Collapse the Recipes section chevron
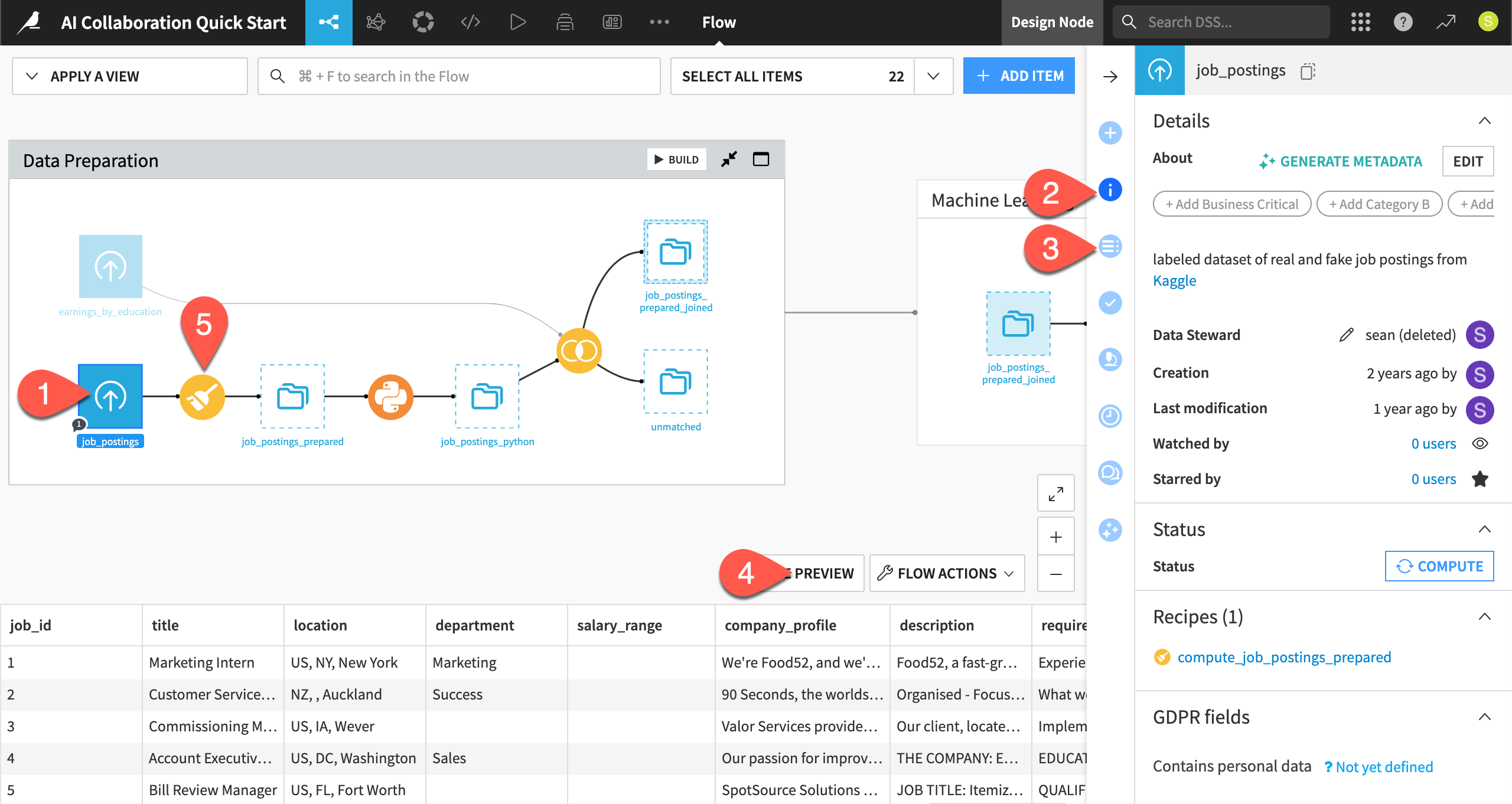The image size is (1512, 804). (x=1484, y=617)
